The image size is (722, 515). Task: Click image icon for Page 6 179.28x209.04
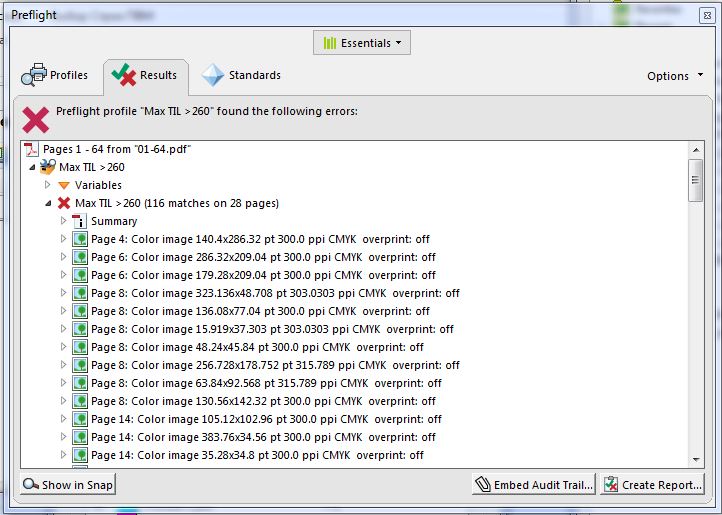coord(80,275)
